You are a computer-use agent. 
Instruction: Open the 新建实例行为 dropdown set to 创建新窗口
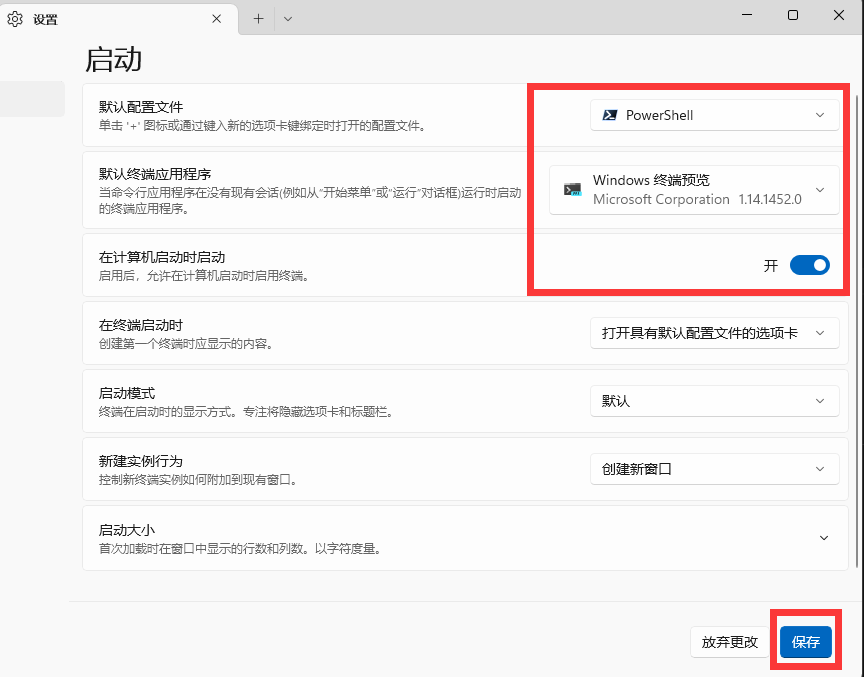click(x=715, y=469)
